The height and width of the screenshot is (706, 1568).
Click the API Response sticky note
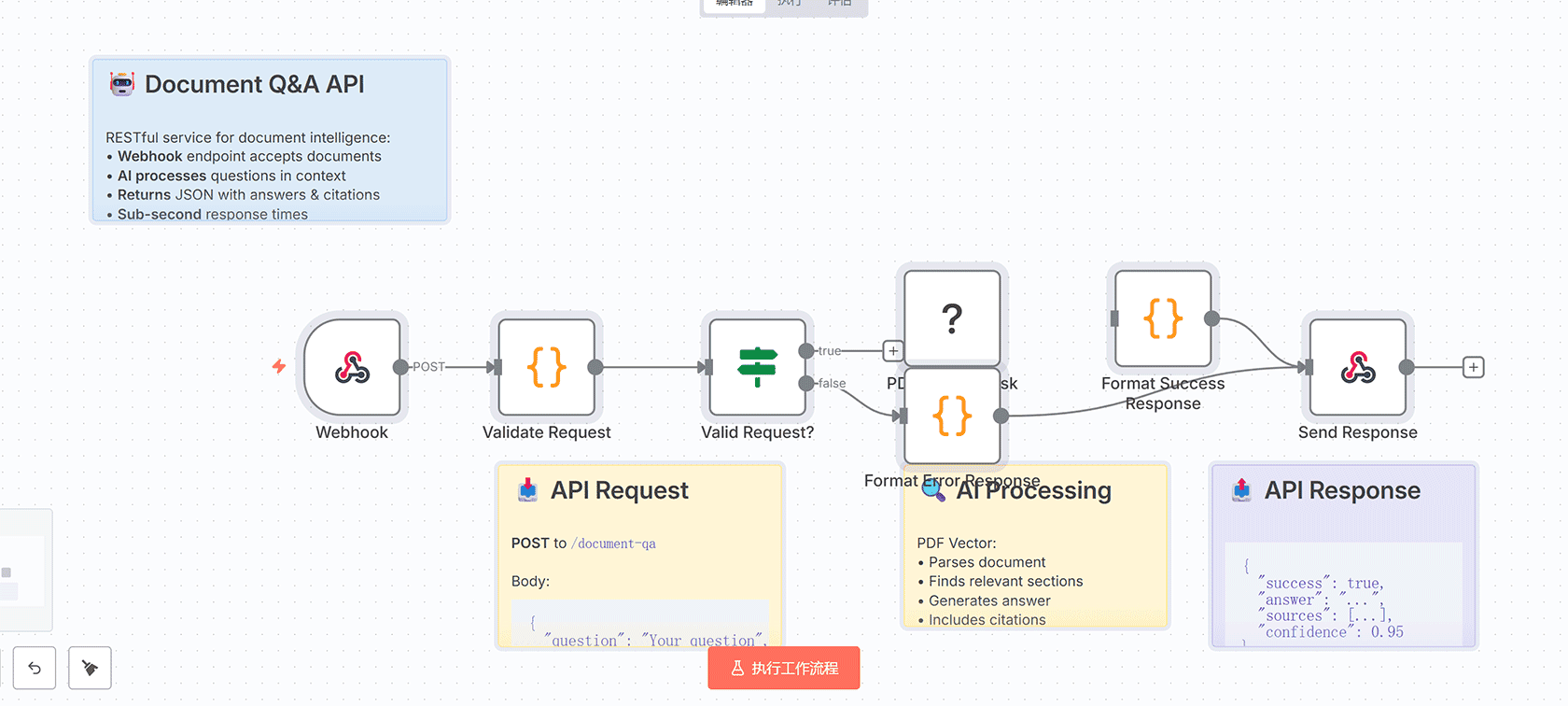[1344, 523]
